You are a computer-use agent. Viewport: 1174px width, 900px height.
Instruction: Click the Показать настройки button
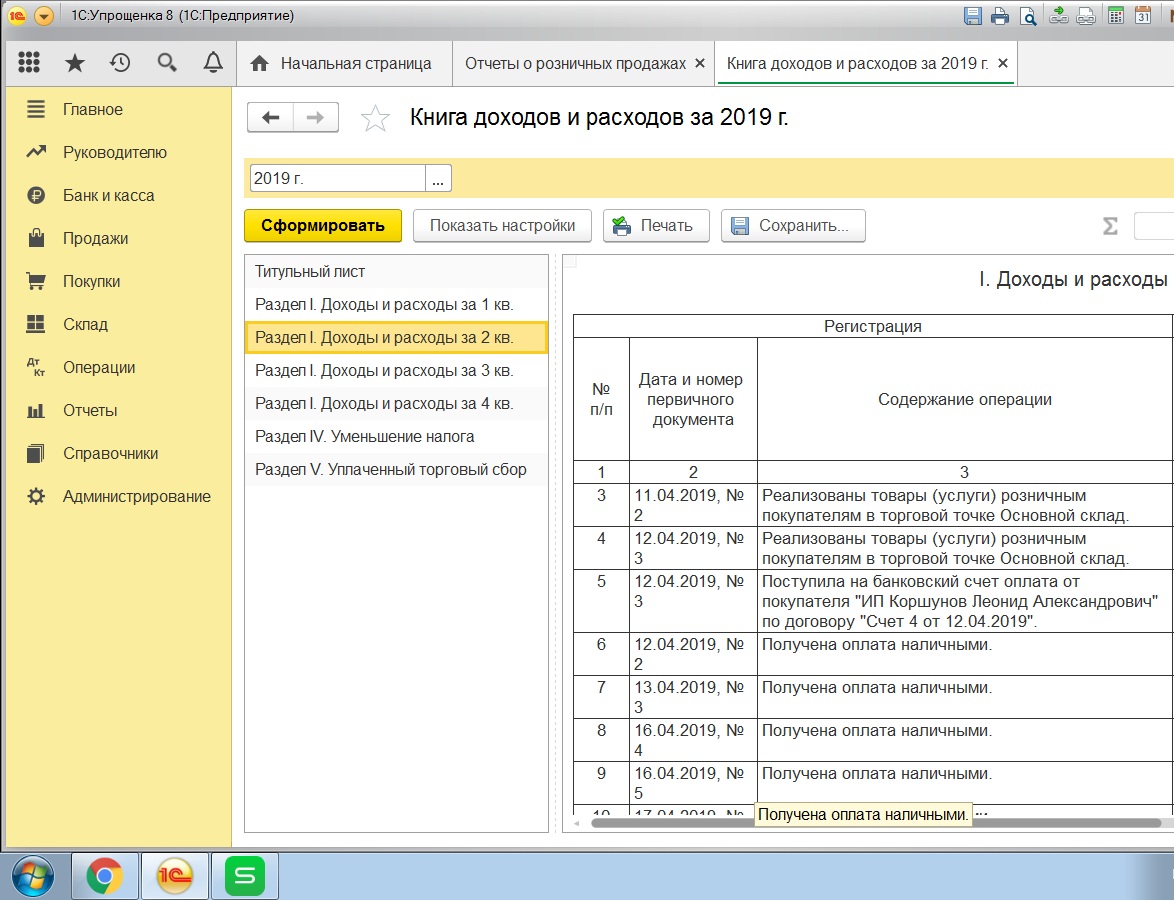coord(502,225)
